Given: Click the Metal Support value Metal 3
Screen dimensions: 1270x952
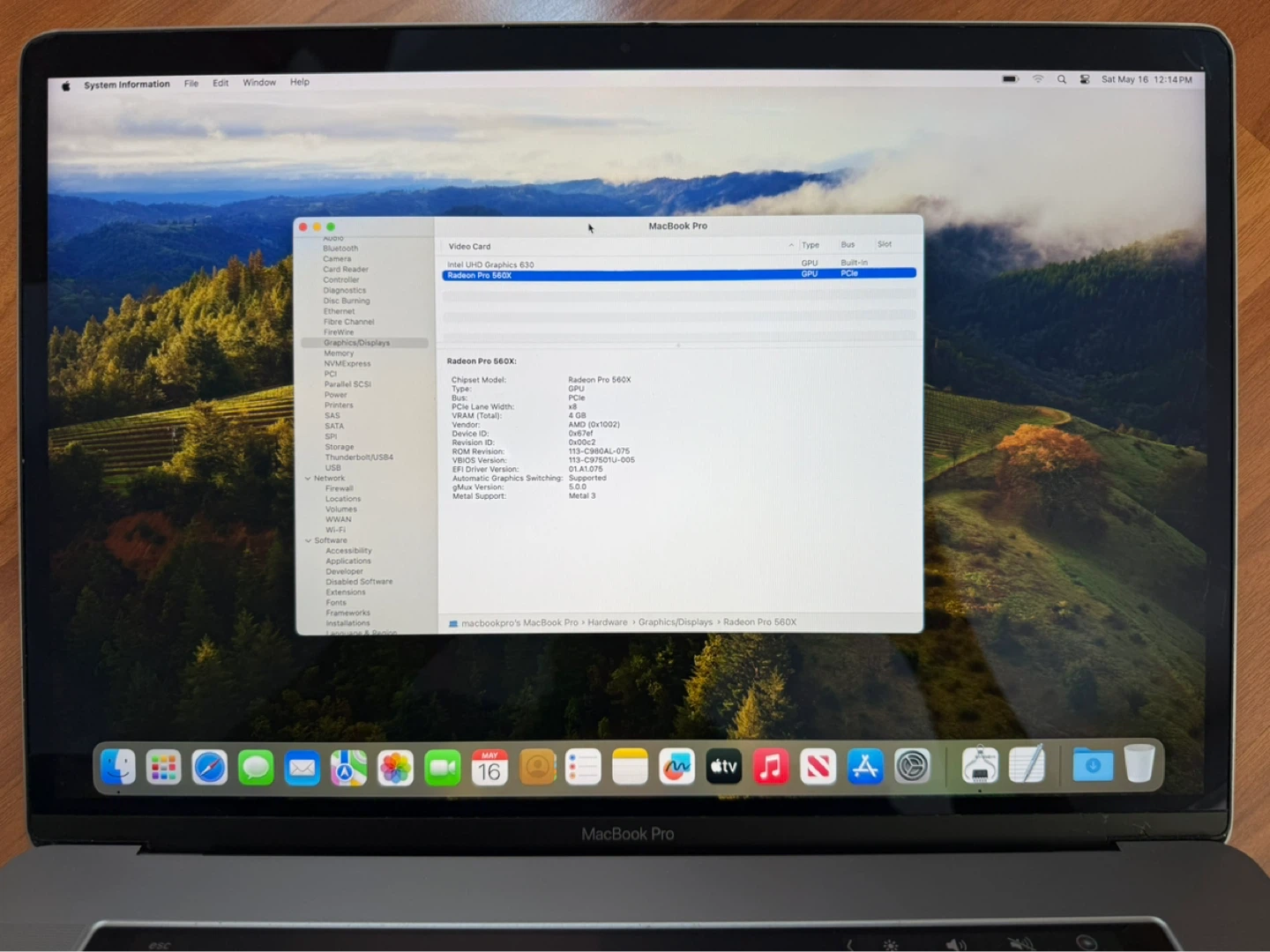Looking at the screenshot, I should (582, 496).
